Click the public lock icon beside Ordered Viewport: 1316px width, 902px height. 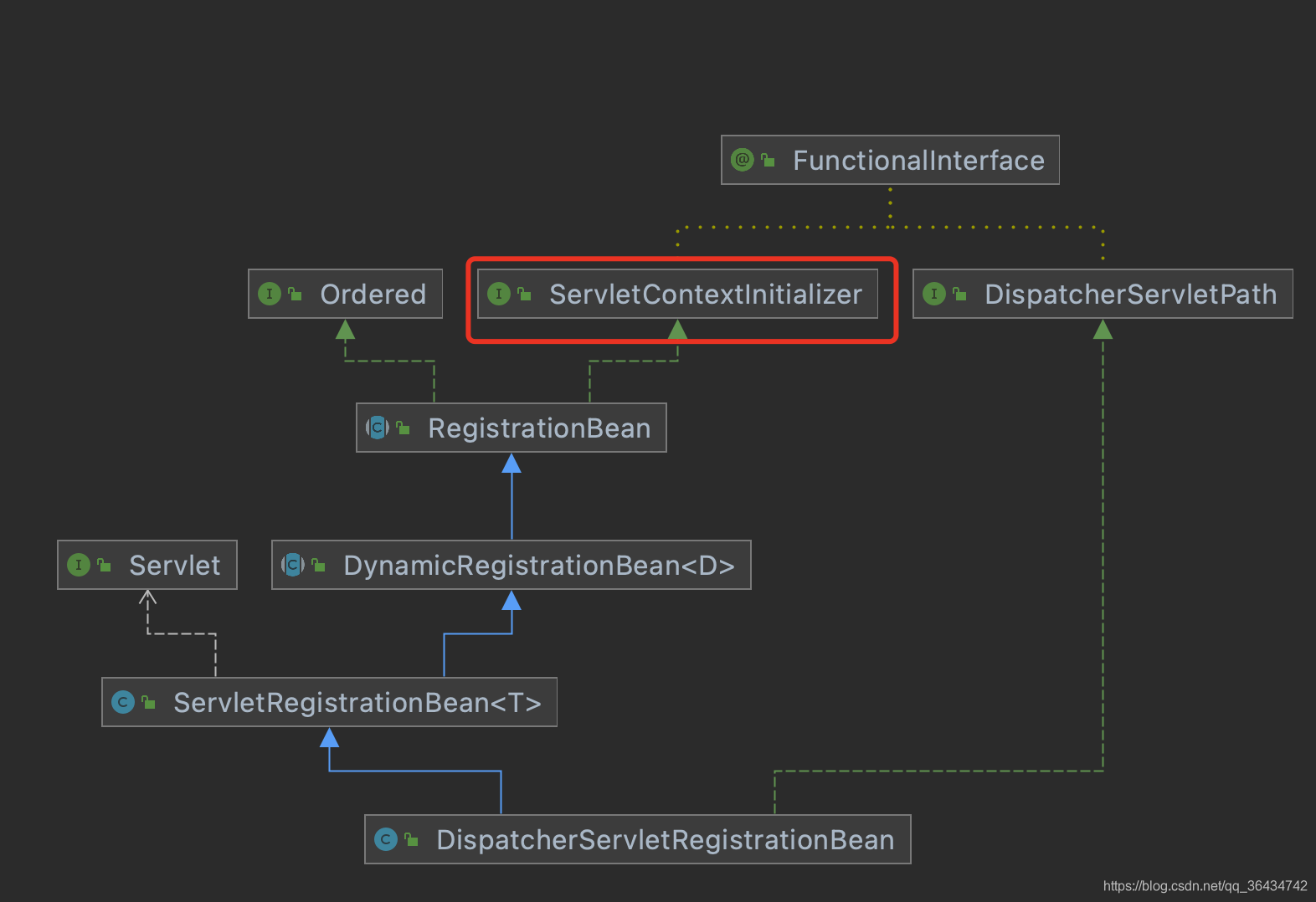pyautogui.click(x=295, y=294)
